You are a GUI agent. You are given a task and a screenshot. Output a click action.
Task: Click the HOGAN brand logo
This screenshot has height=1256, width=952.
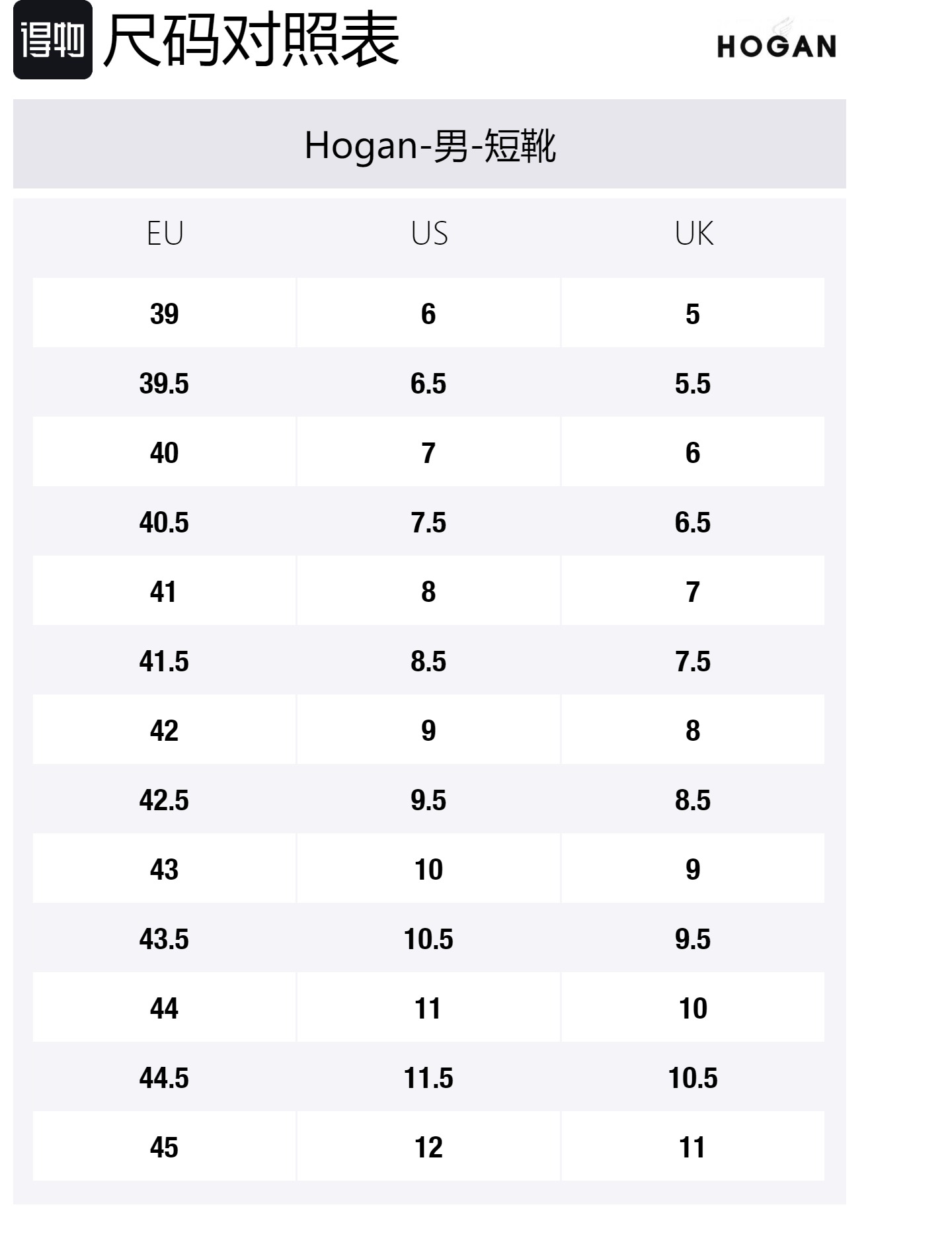tap(776, 44)
